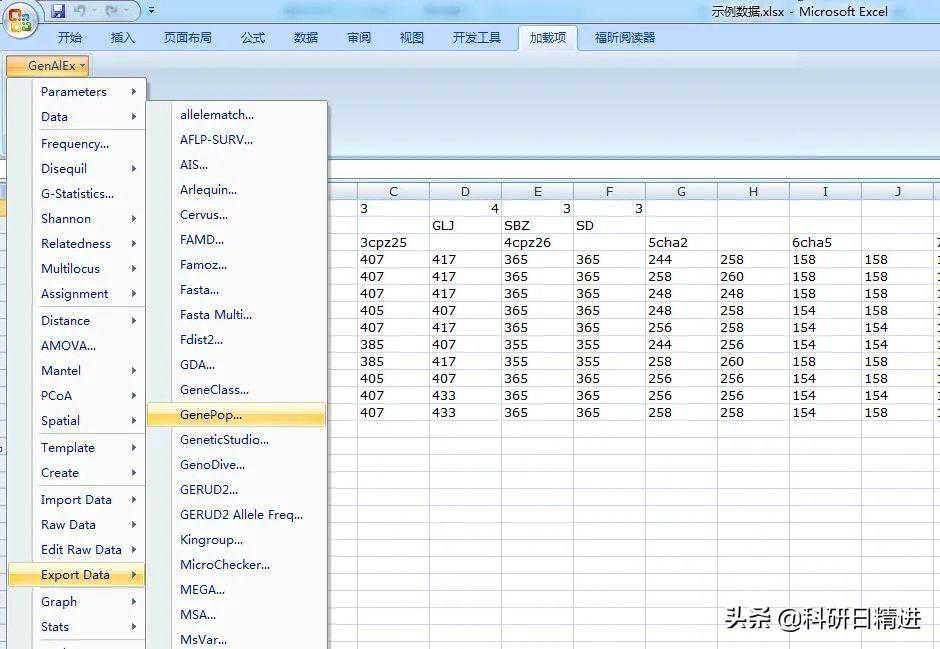The width and height of the screenshot is (940, 649).
Task: Open the Customize Quick Access Toolbar dropdown
Action: pyautogui.click(x=151, y=11)
